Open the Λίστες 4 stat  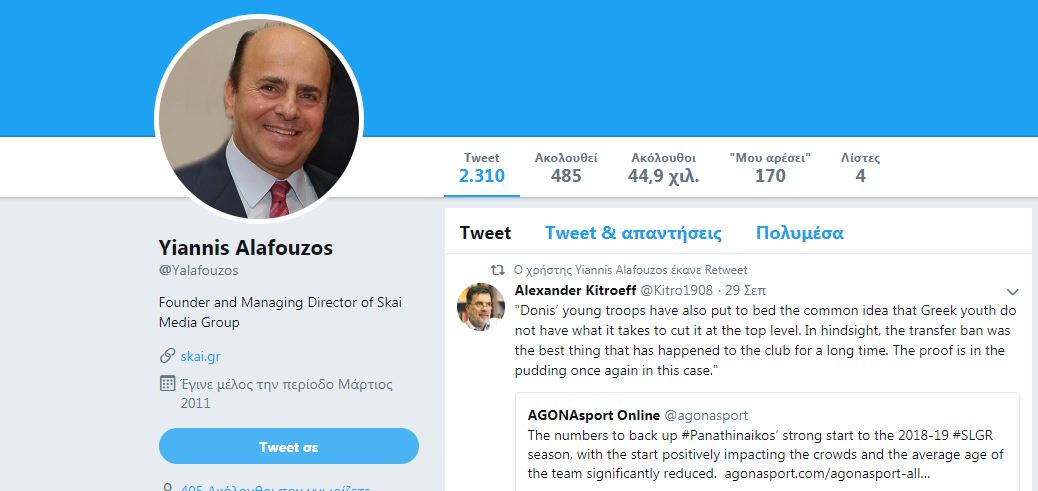[x=860, y=168]
